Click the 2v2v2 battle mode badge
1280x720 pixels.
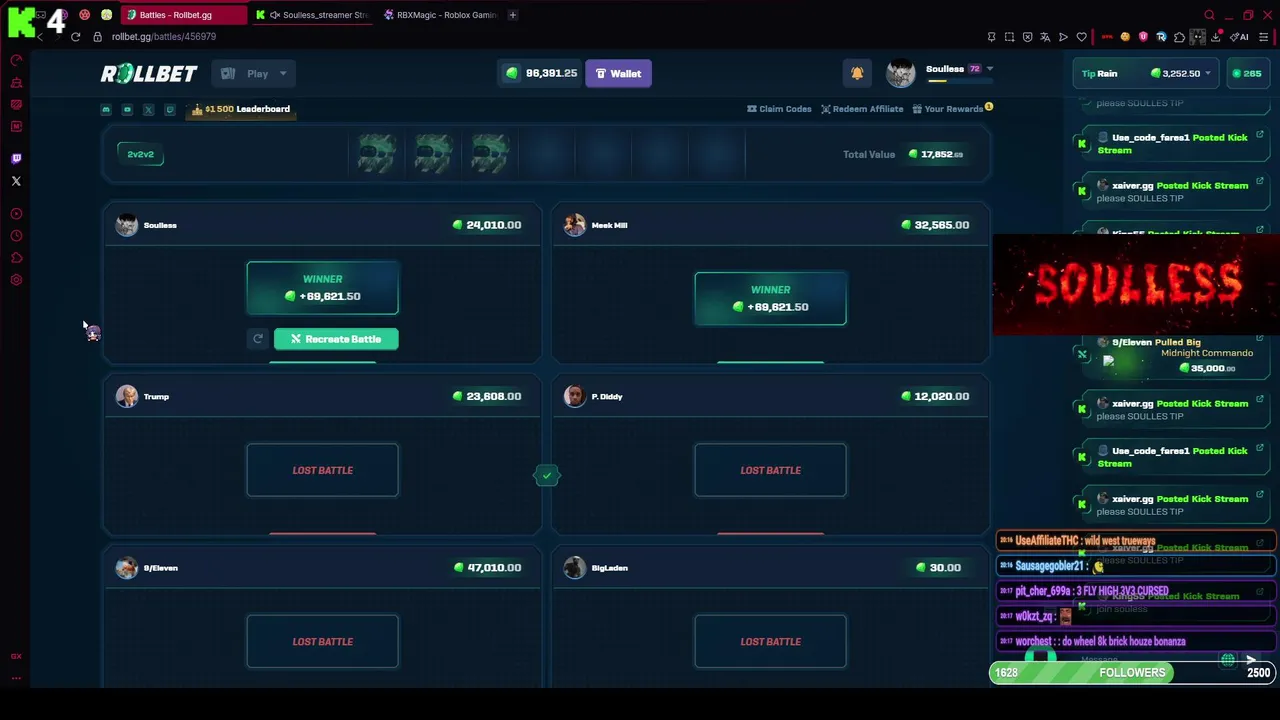pos(140,155)
